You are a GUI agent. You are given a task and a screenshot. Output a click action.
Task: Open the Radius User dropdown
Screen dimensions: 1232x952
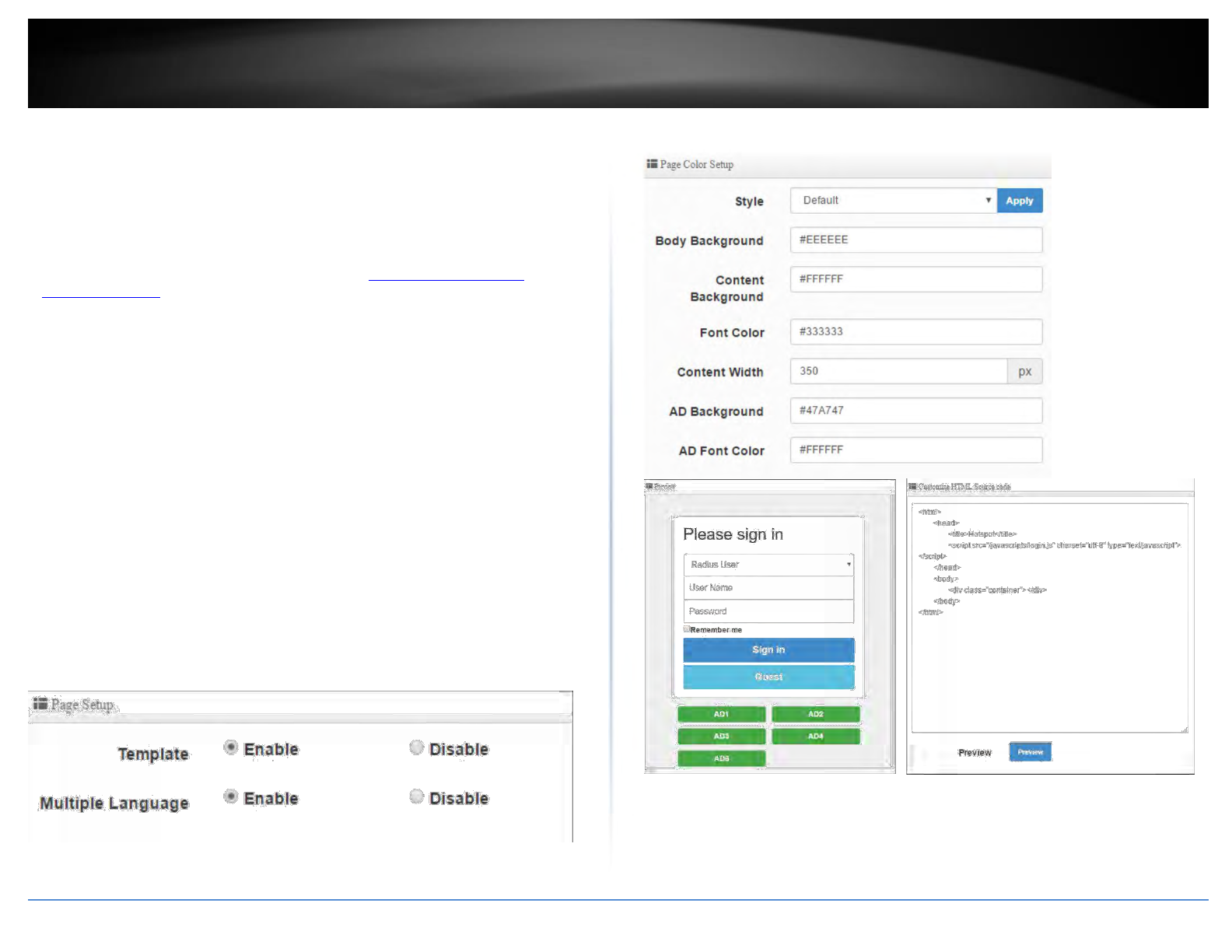[x=768, y=565]
